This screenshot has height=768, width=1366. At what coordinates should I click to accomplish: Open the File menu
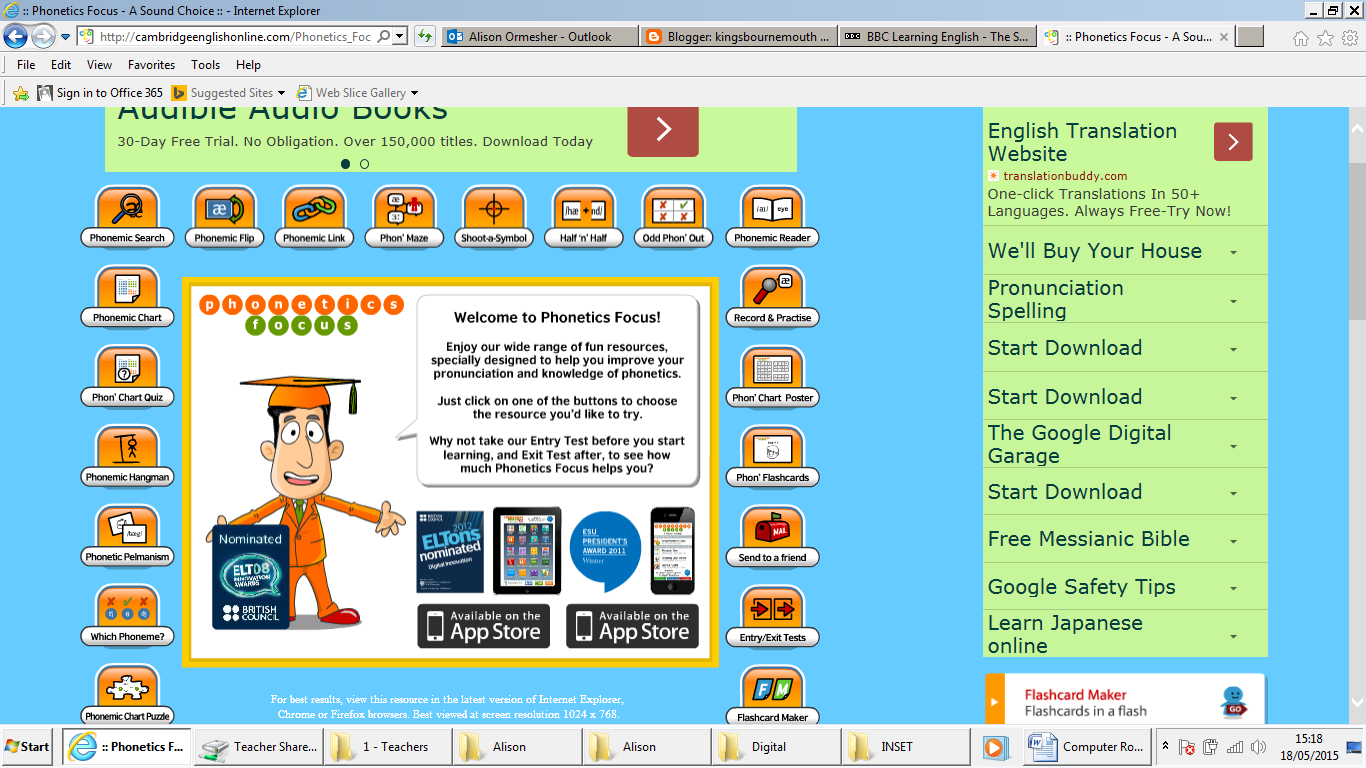[x=26, y=65]
